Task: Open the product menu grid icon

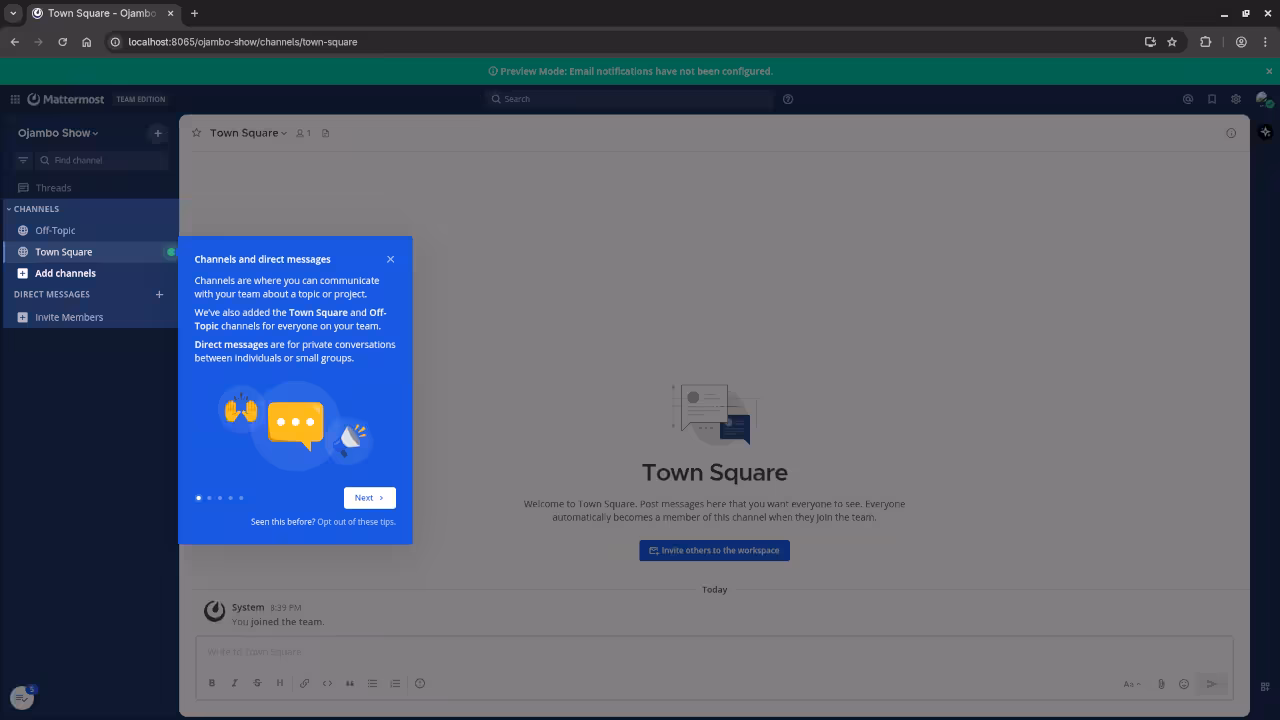Action: coord(15,99)
